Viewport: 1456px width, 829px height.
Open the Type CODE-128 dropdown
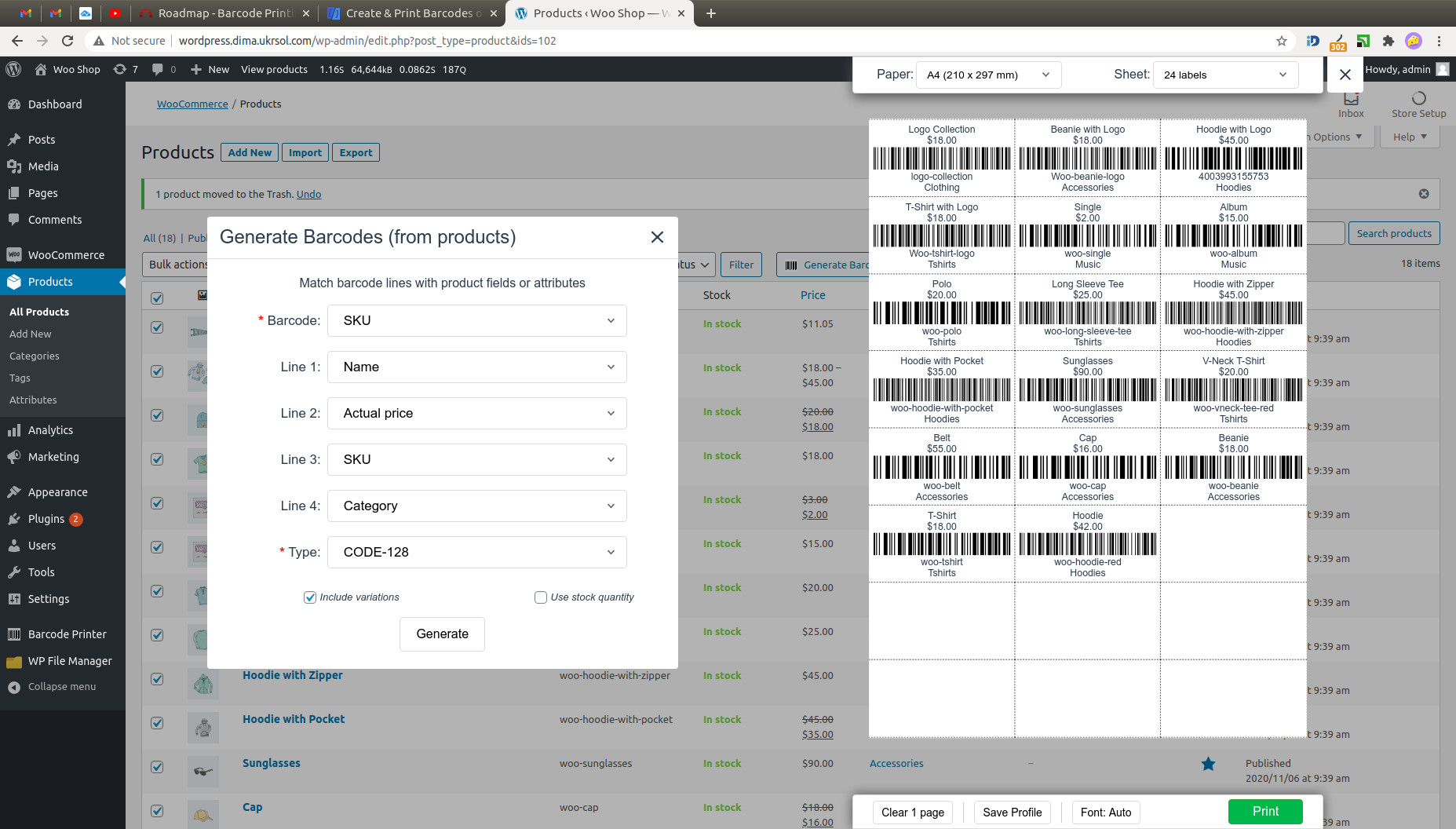[477, 552]
